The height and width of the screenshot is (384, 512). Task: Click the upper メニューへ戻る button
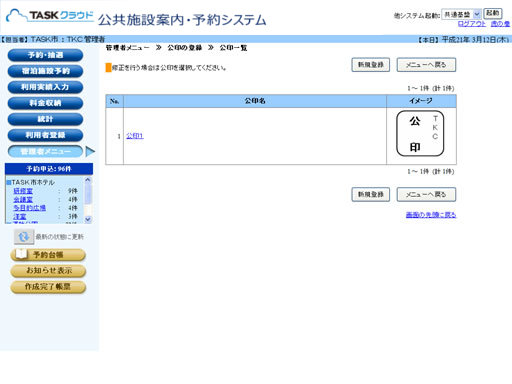pyautogui.click(x=426, y=65)
